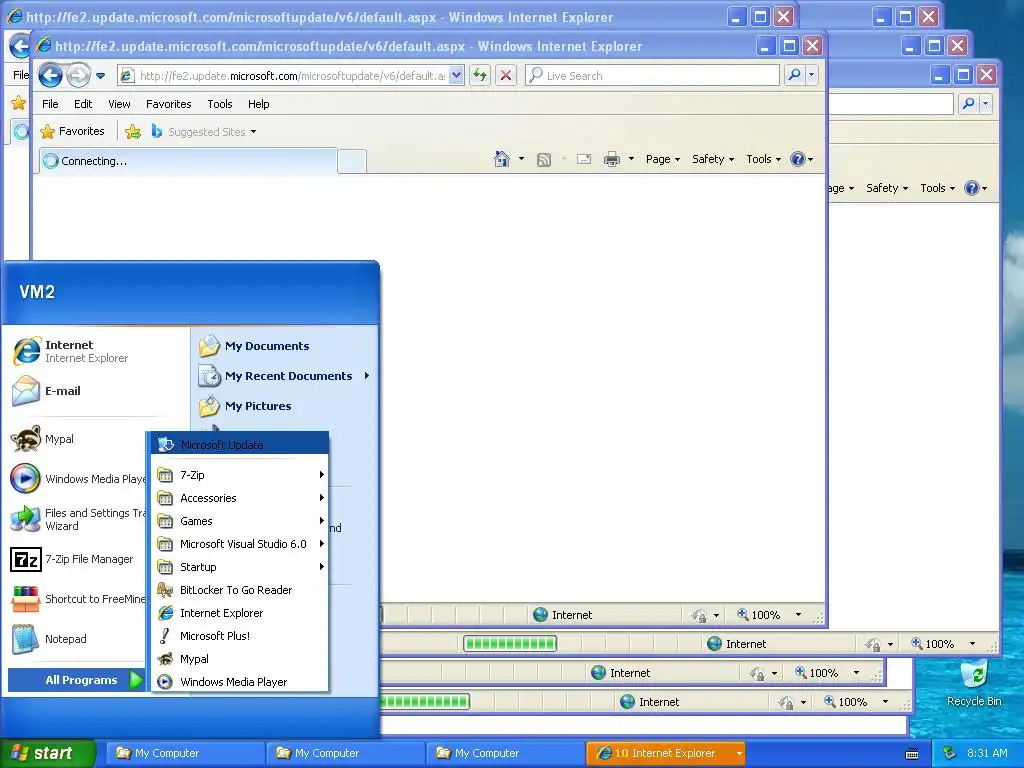
Task: Open Files and Settings Transfer Wizard
Action: tap(77, 519)
